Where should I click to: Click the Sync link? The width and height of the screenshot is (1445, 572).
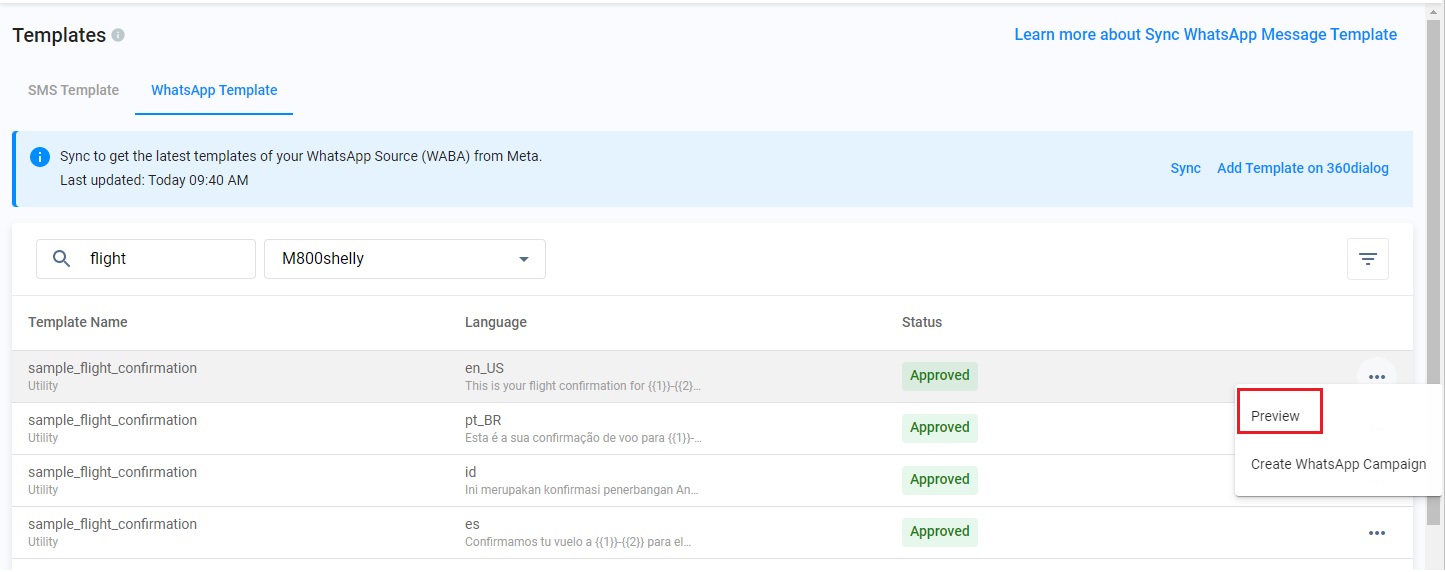1185,168
